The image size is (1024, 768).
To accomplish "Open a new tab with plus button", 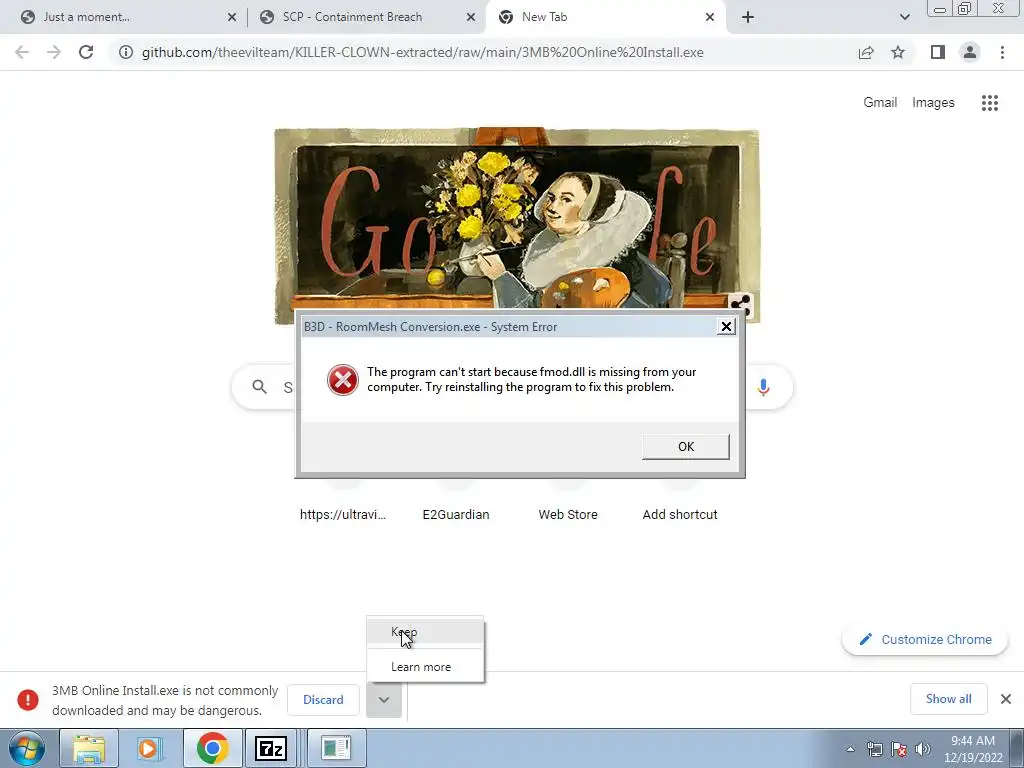I will tap(748, 17).
